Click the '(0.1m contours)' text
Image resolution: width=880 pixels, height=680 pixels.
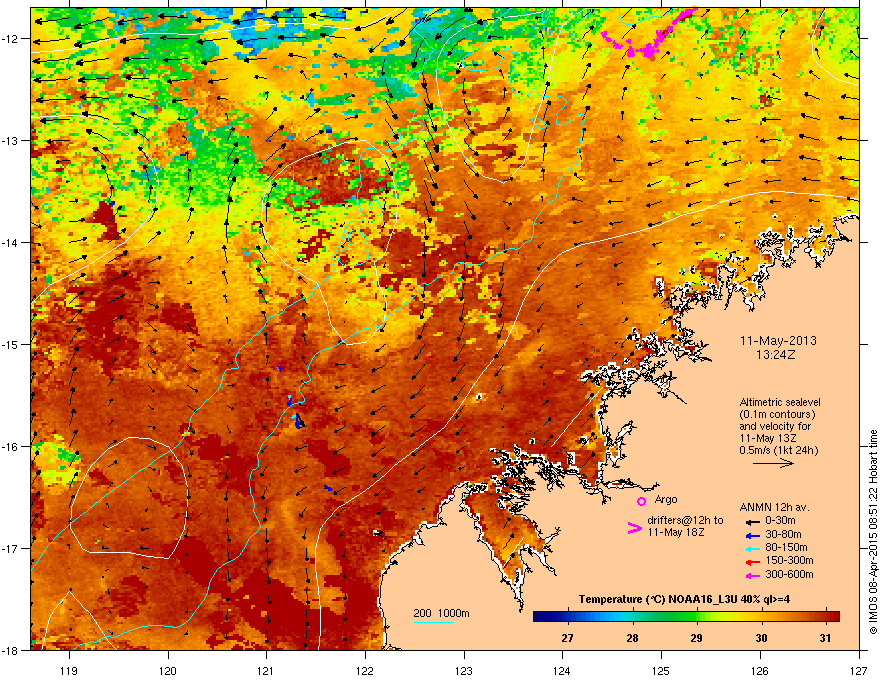[x=777, y=414]
